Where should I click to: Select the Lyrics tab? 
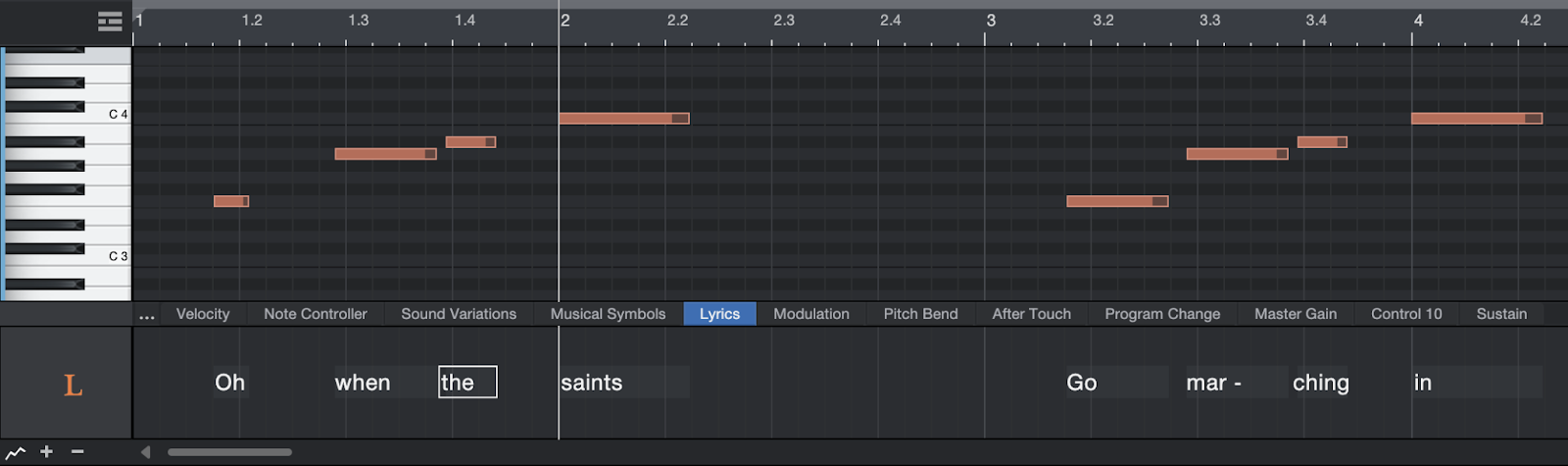(x=719, y=314)
